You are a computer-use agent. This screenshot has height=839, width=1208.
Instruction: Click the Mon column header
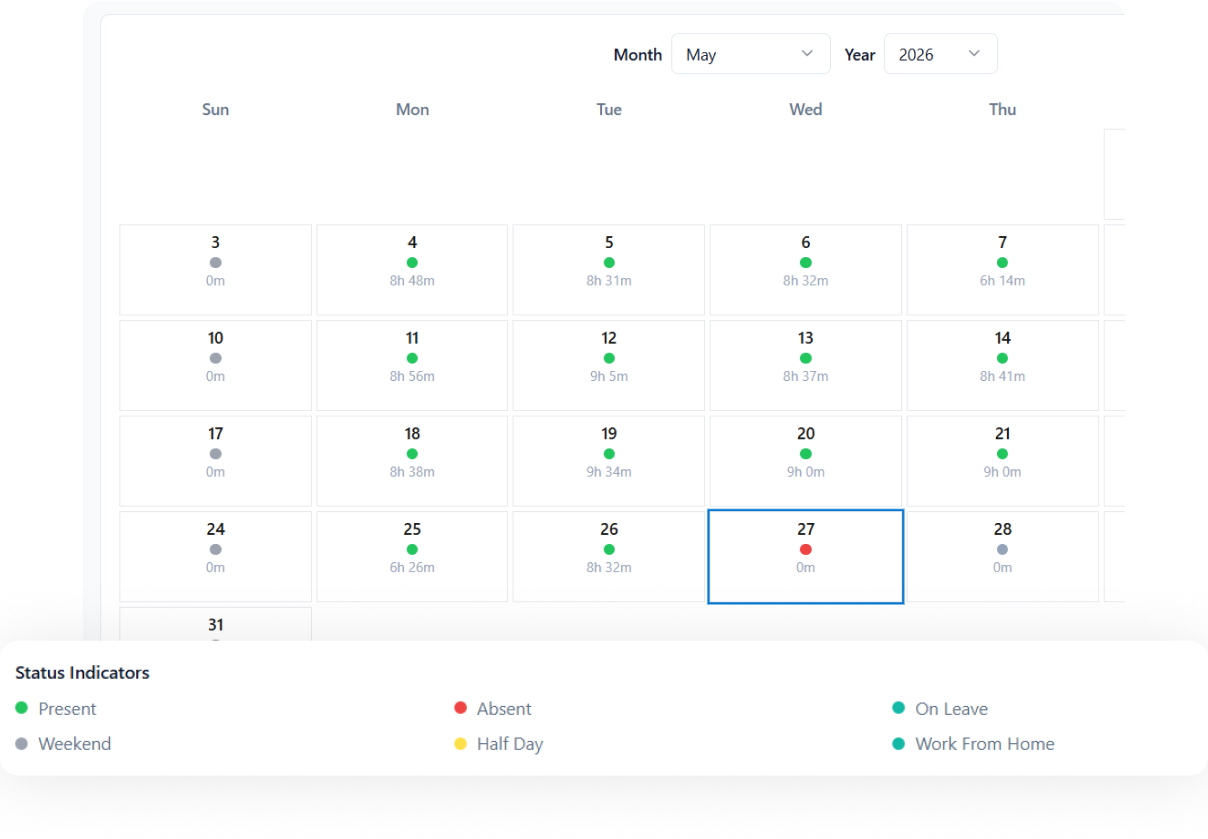pos(412,109)
